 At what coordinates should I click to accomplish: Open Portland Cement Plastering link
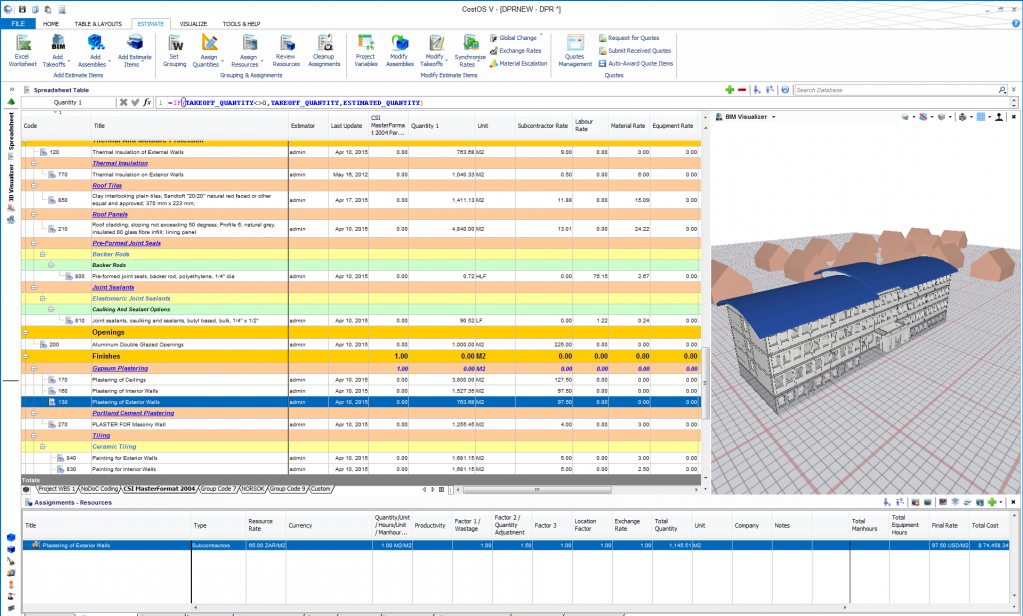pos(133,413)
